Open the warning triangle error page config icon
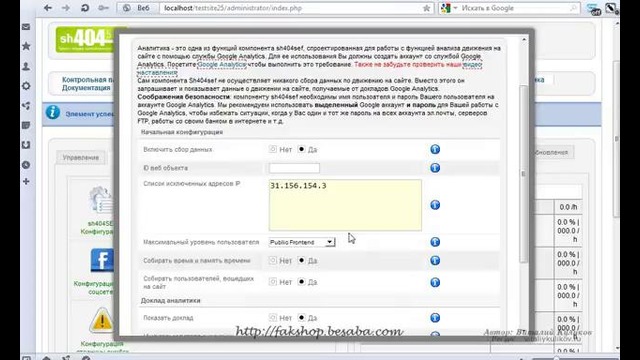Image resolution: width=640 pixels, height=360 pixels. [x=102, y=320]
